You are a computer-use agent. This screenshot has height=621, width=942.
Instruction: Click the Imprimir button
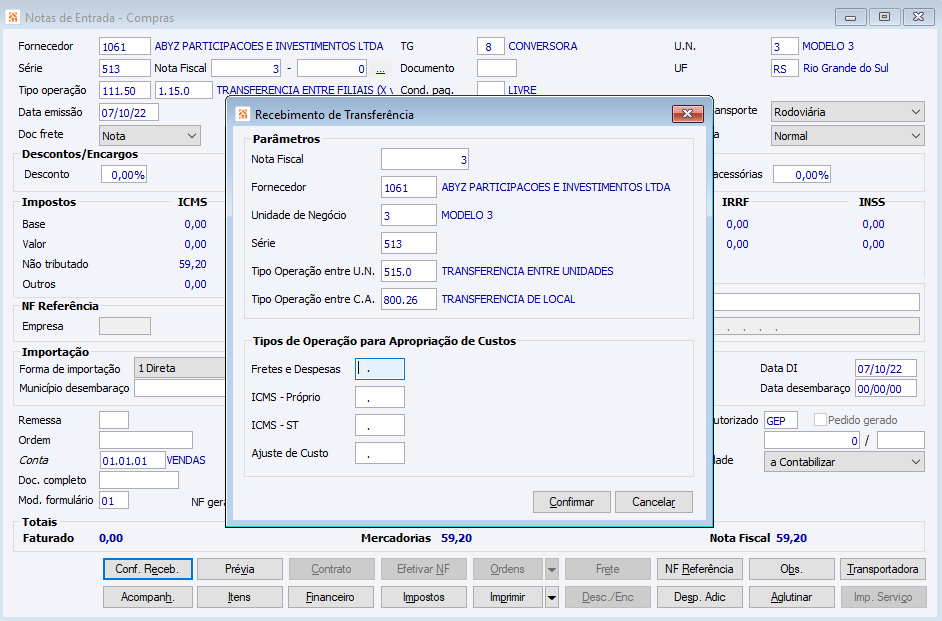tap(508, 598)
